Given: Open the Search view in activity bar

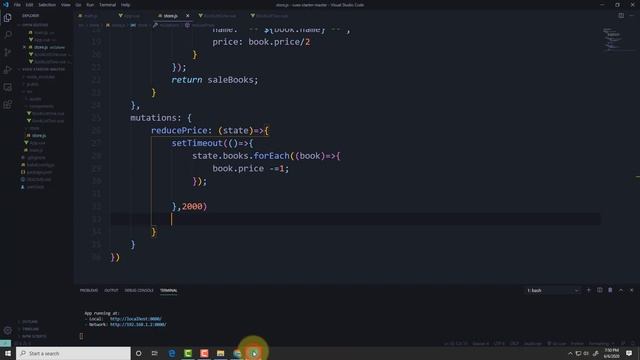Looking at the screenshot, I should (x=7, y=35).
